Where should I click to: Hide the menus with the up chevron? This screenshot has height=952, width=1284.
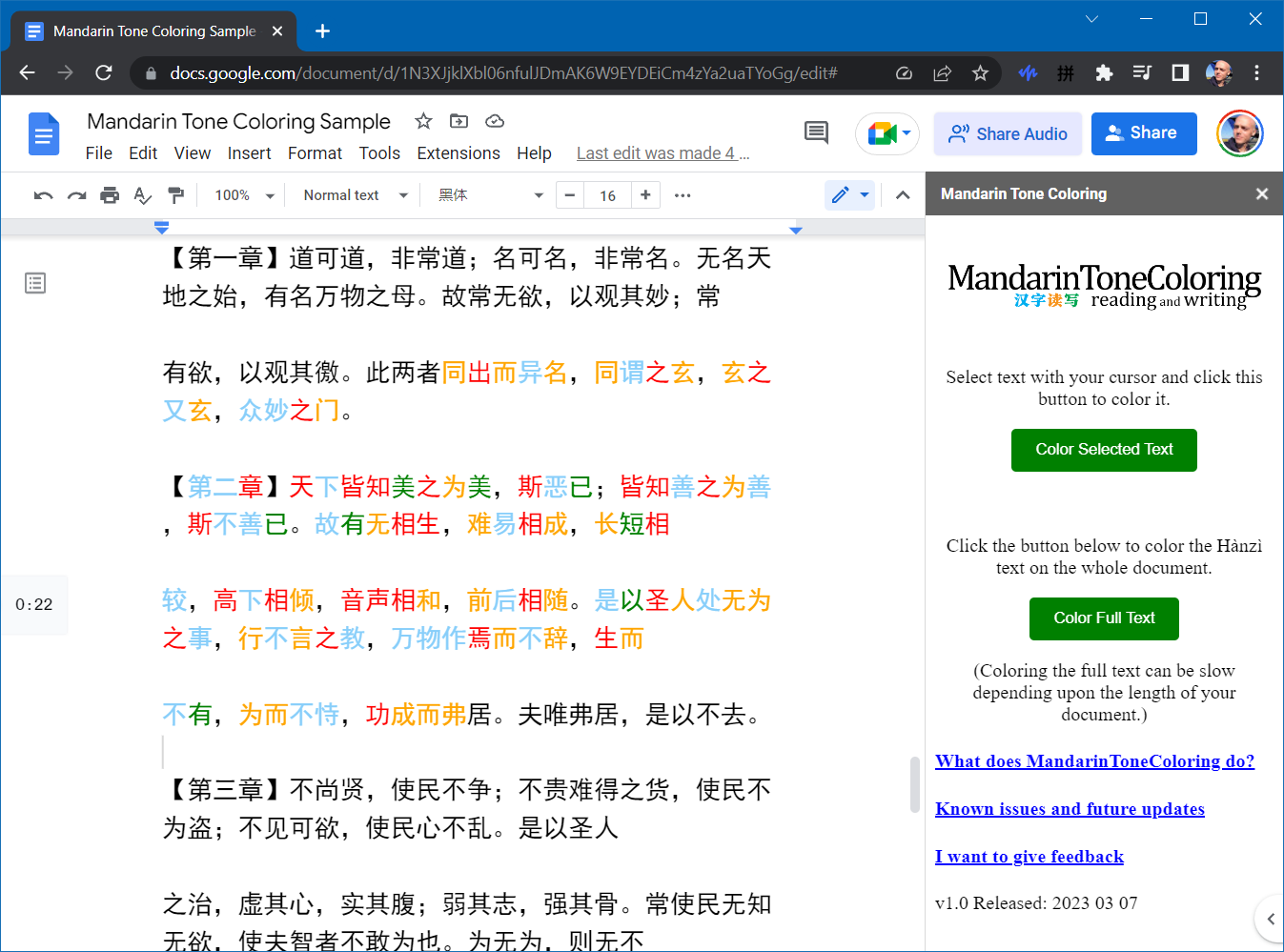903,195
